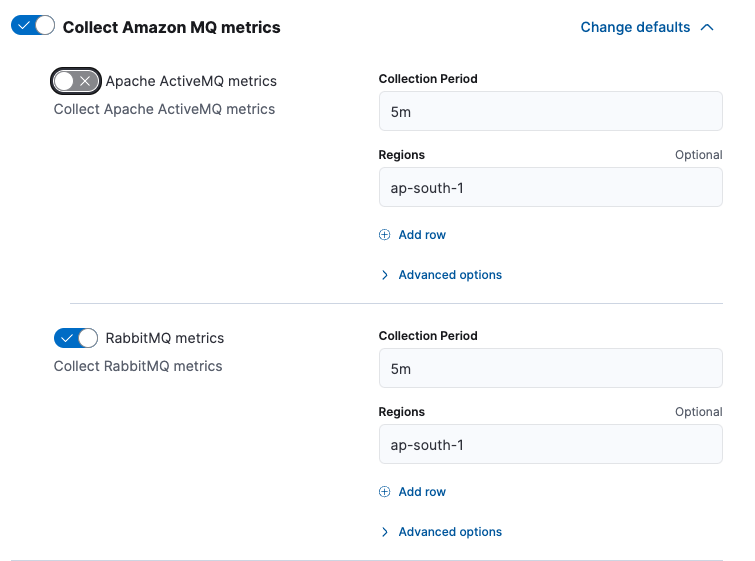The height and width of the screenshot is (561, 755).
Task: Click ActiveMQ Regions field with ap-south-1
Action: click(x=550, y=188)
